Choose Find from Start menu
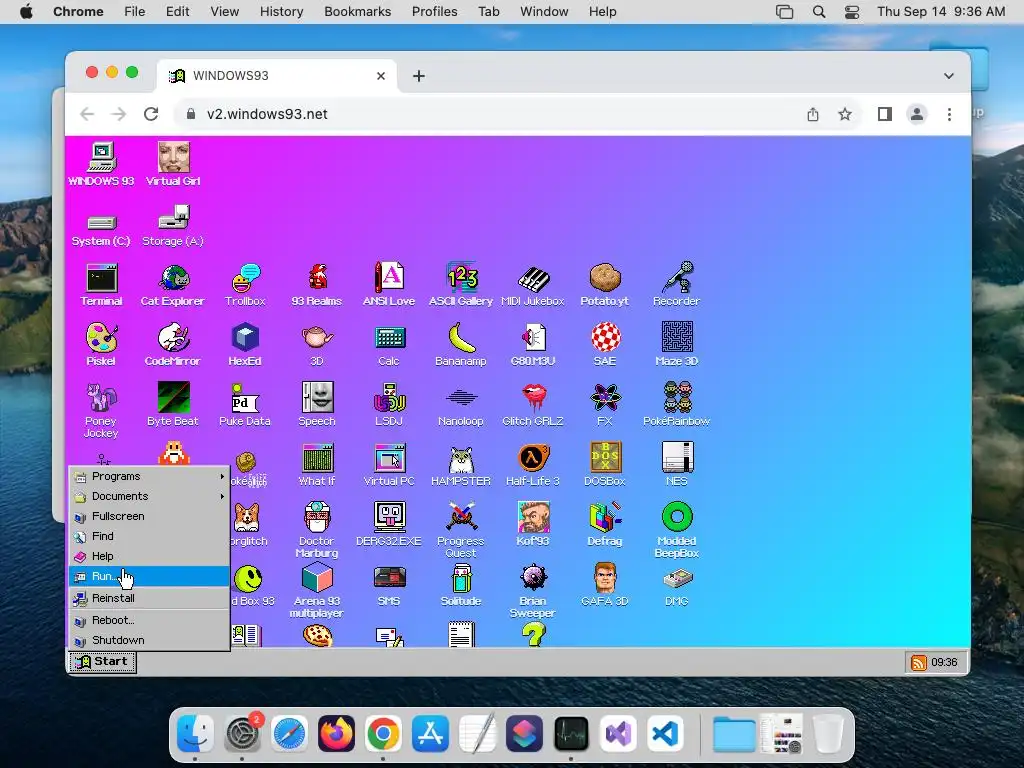 150,536
